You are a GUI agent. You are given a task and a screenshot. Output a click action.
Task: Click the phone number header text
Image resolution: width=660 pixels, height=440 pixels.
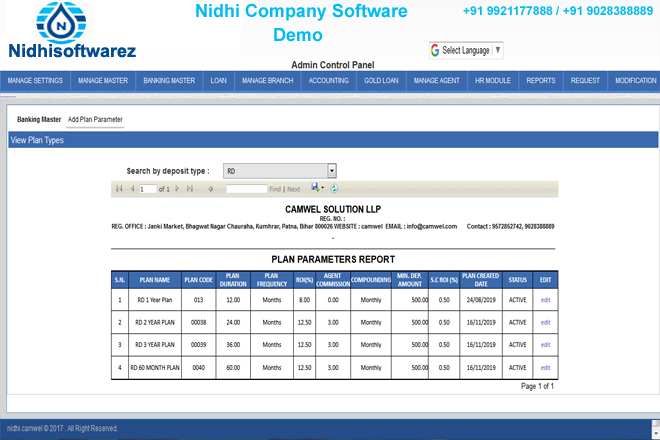point(558,11)
